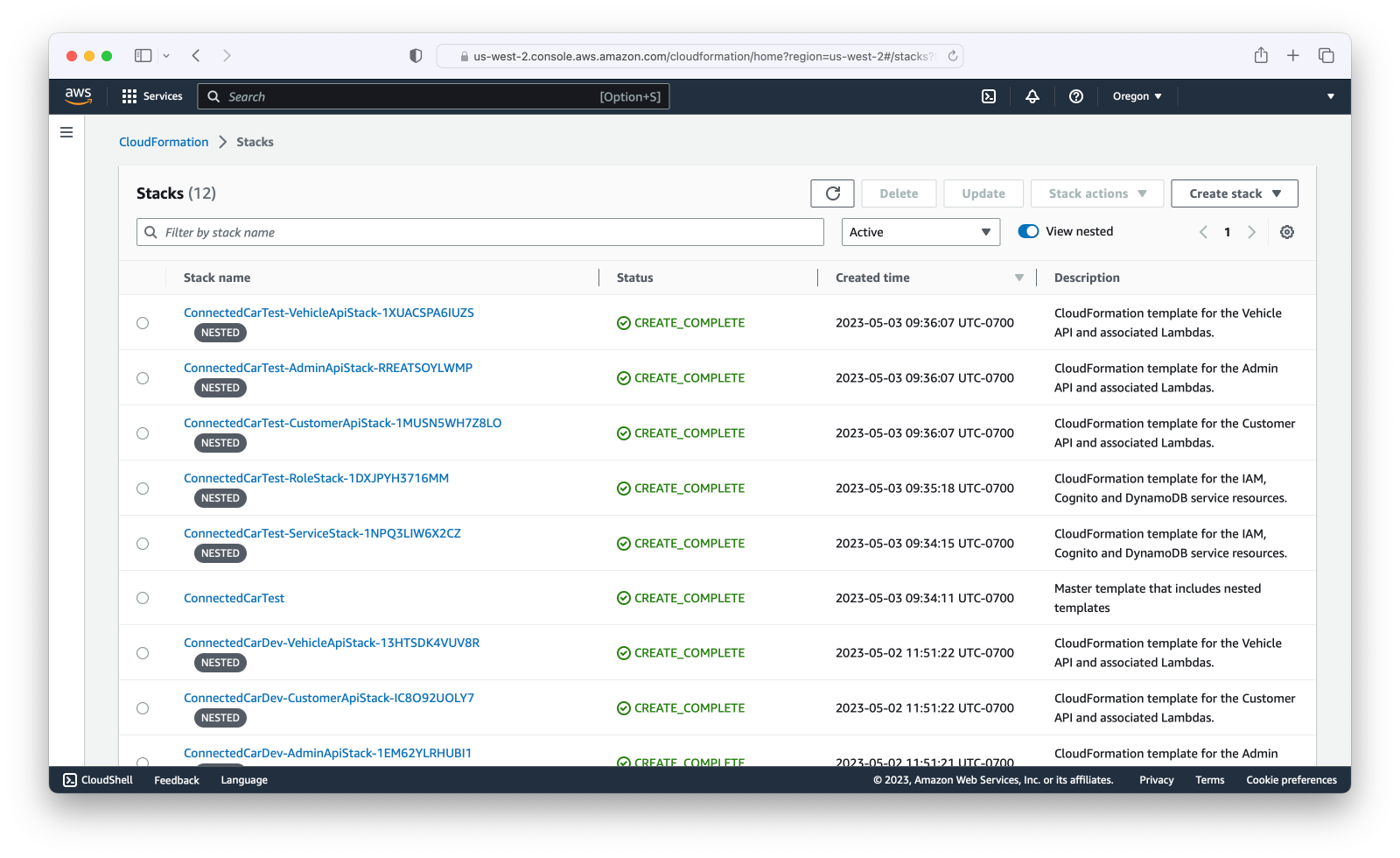The width and height of the screenshot is (1400, 858).
Task: Open ConnectedCarDev-VehicleApiStack-13HTSDK4VUV8R stack
Action: point(332,643)
